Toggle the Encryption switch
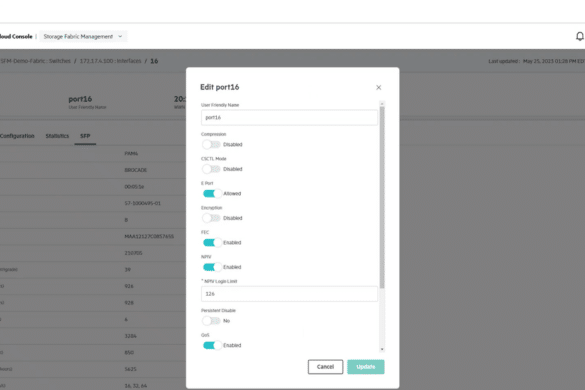The height and width of the screenshot is (390, 585). (211, 218)
